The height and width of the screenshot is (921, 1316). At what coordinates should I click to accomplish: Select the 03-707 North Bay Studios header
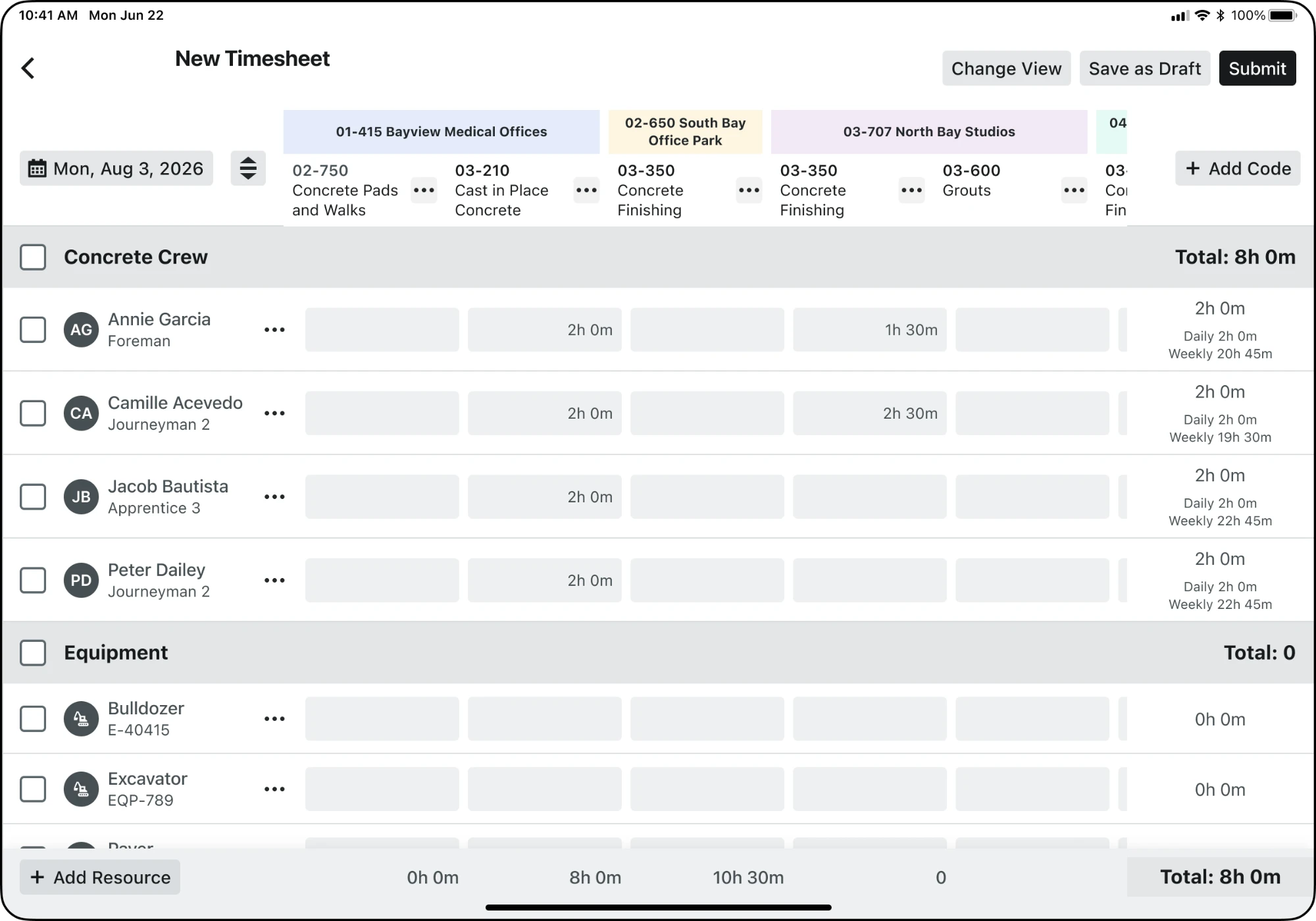[929, 132]
